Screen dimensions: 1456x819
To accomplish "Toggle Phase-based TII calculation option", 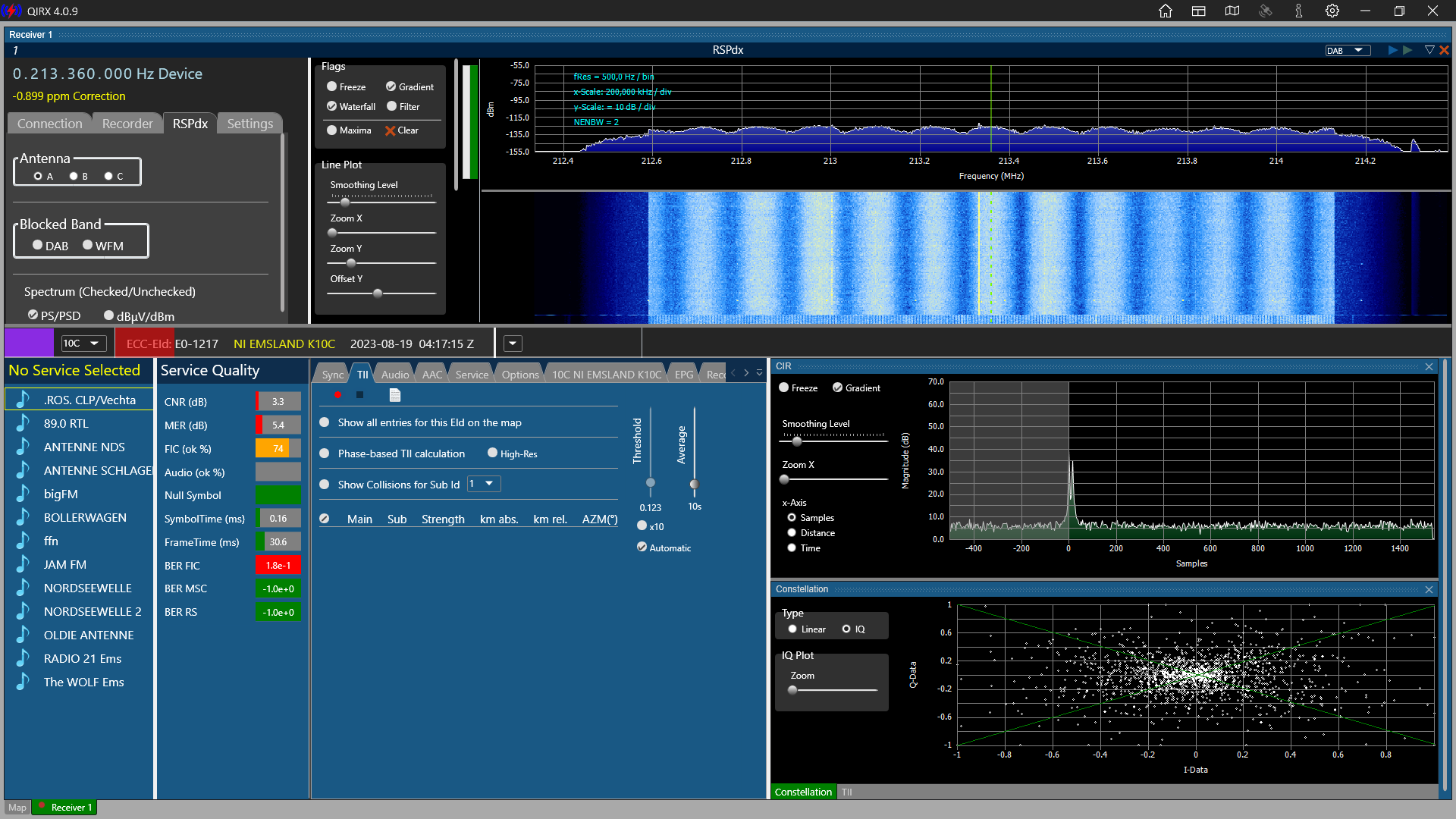I will (x=325, y=453).
